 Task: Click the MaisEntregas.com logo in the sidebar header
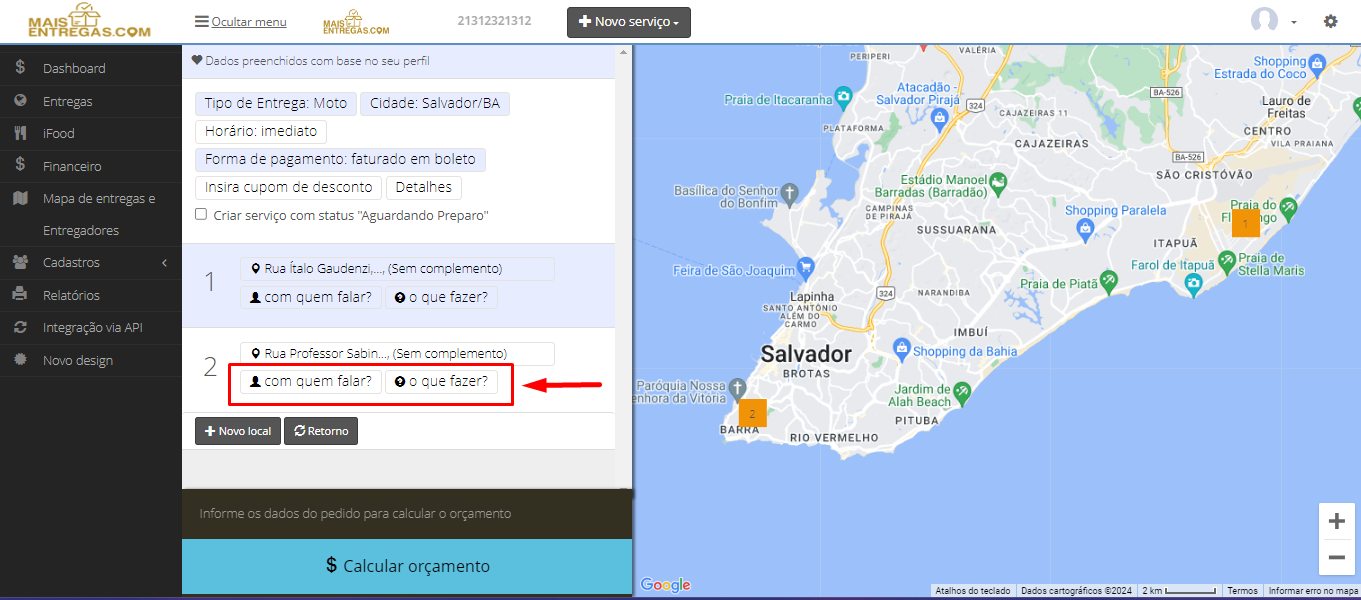[89, 21]
